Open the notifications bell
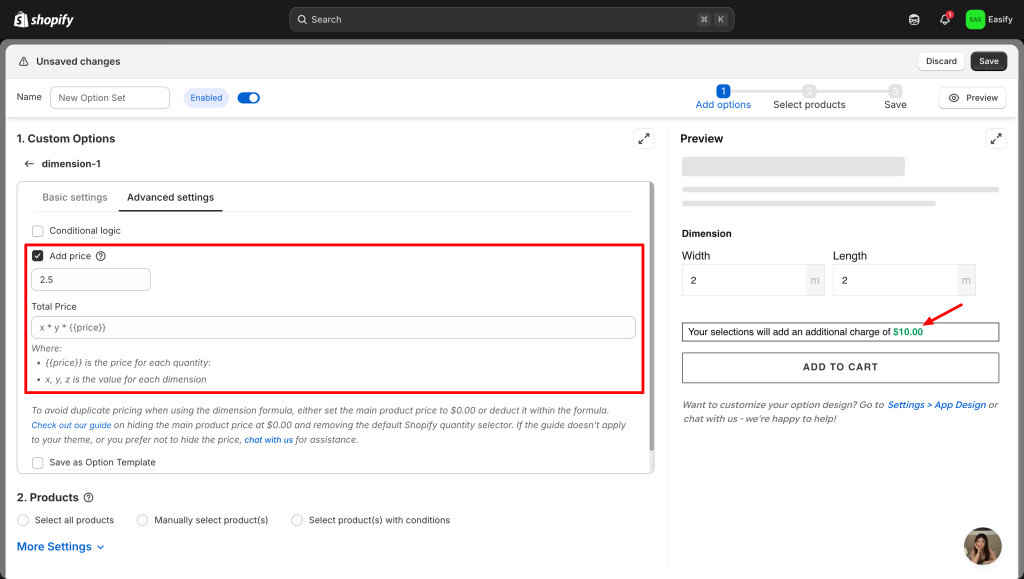The image size is (1024, 579). (944, 19)
